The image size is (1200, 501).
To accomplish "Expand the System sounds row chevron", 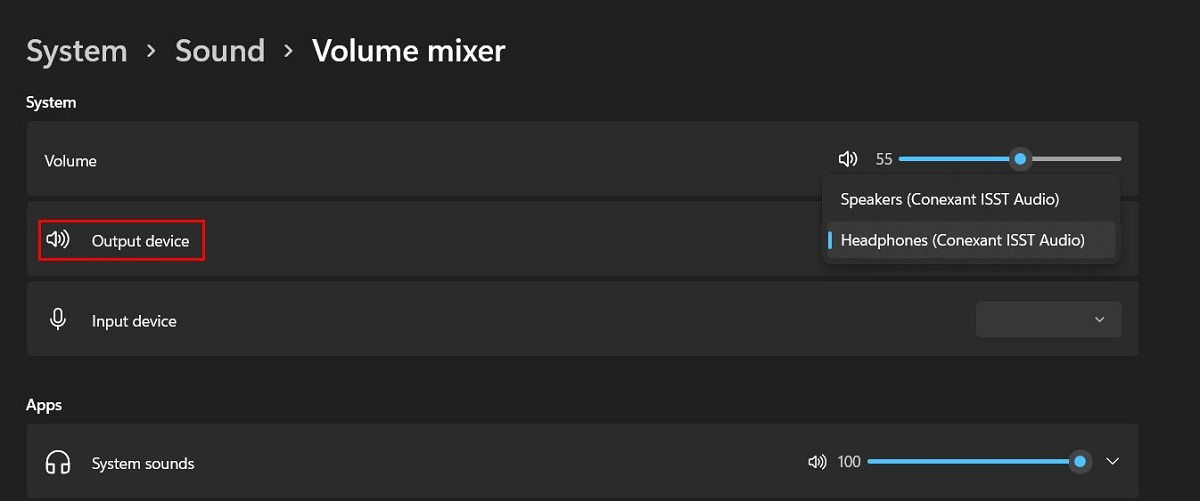I will (1112, 462).
